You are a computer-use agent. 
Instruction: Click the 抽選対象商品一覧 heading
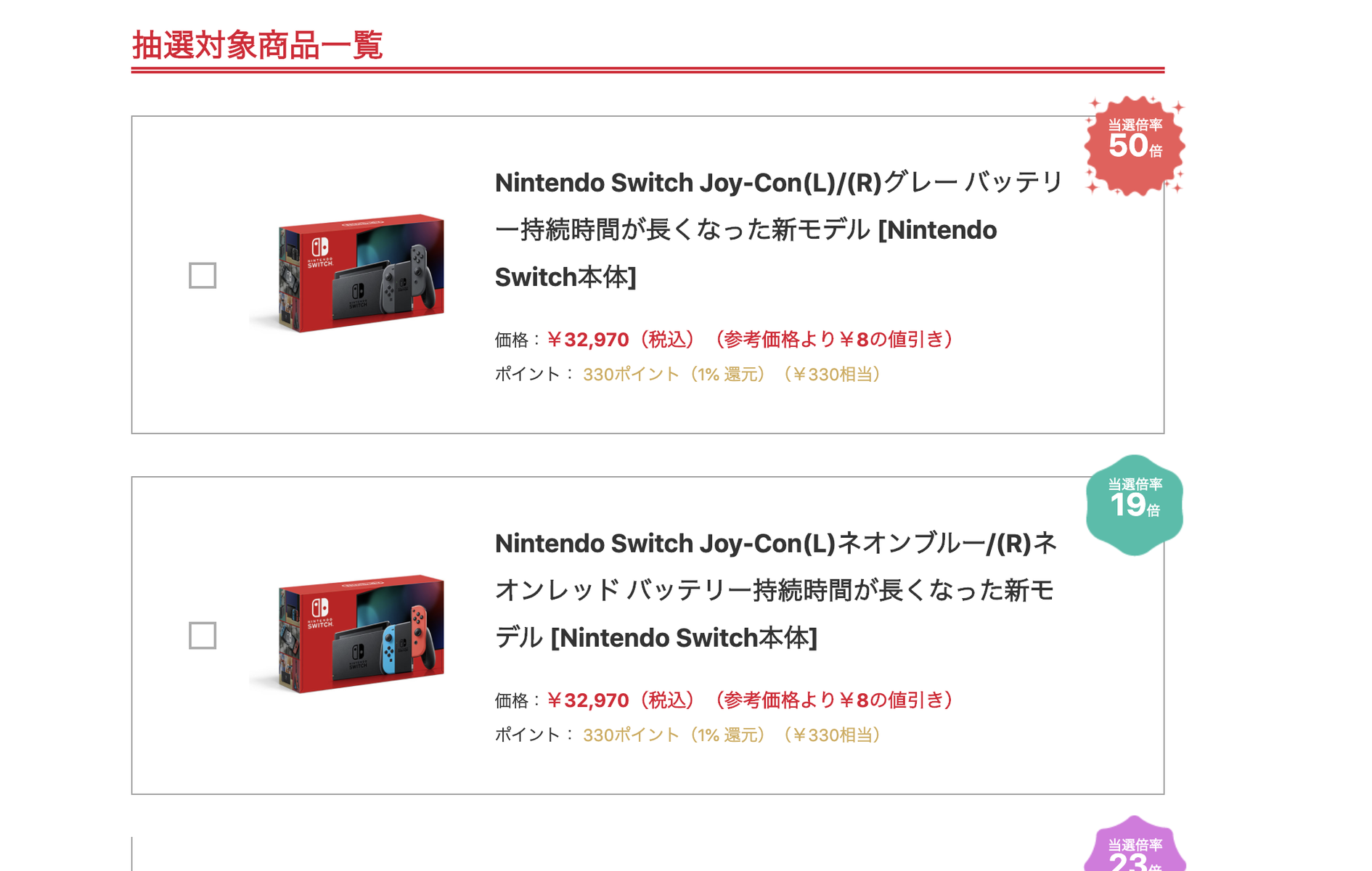257,45
